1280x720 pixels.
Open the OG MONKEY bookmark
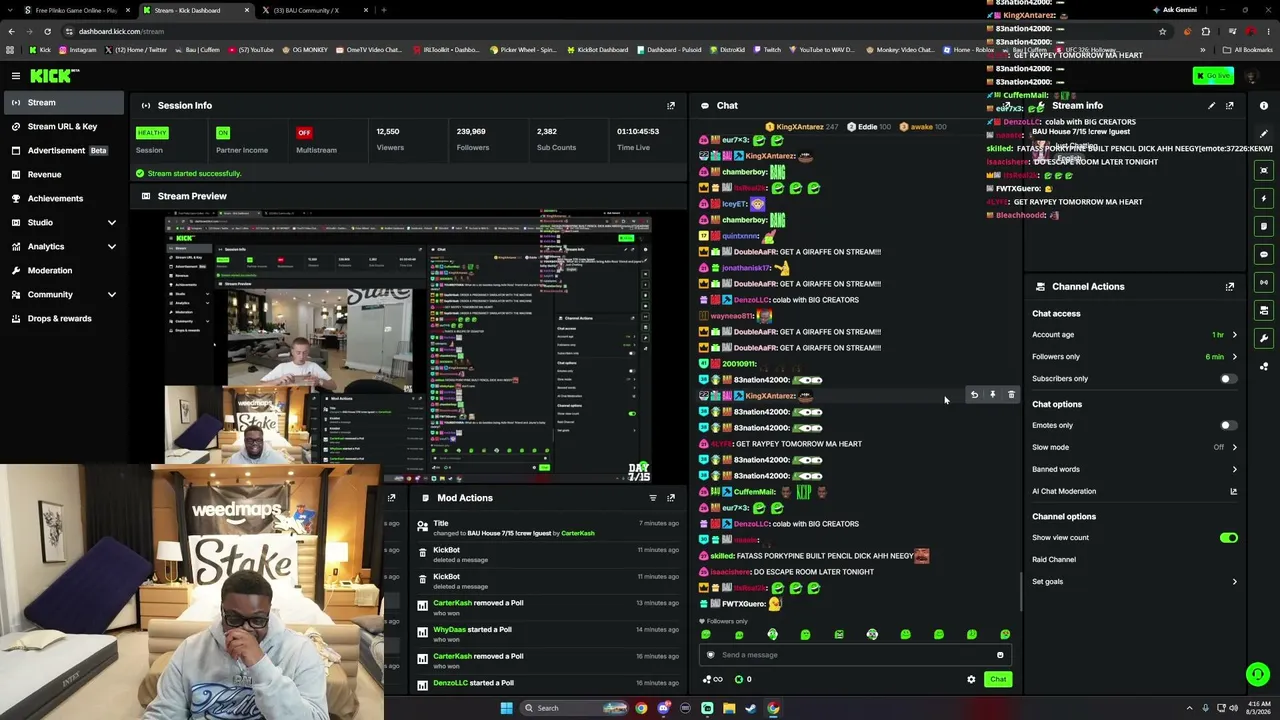(305, 50)
